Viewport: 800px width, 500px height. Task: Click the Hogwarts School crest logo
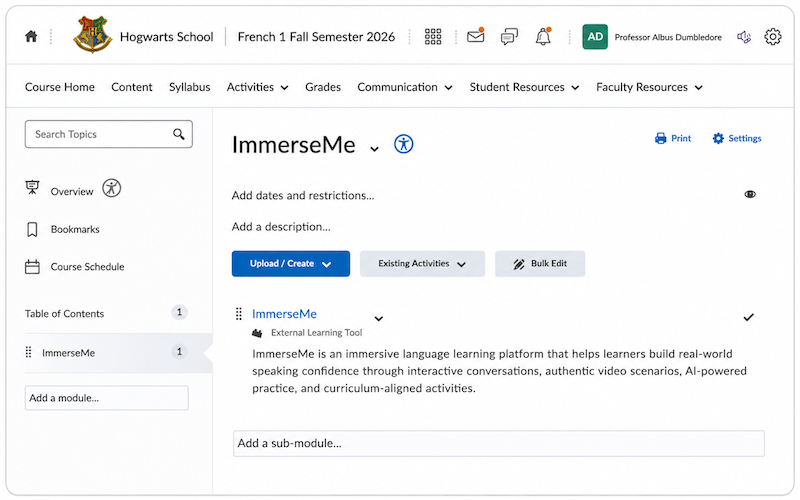tap(92, 35)
